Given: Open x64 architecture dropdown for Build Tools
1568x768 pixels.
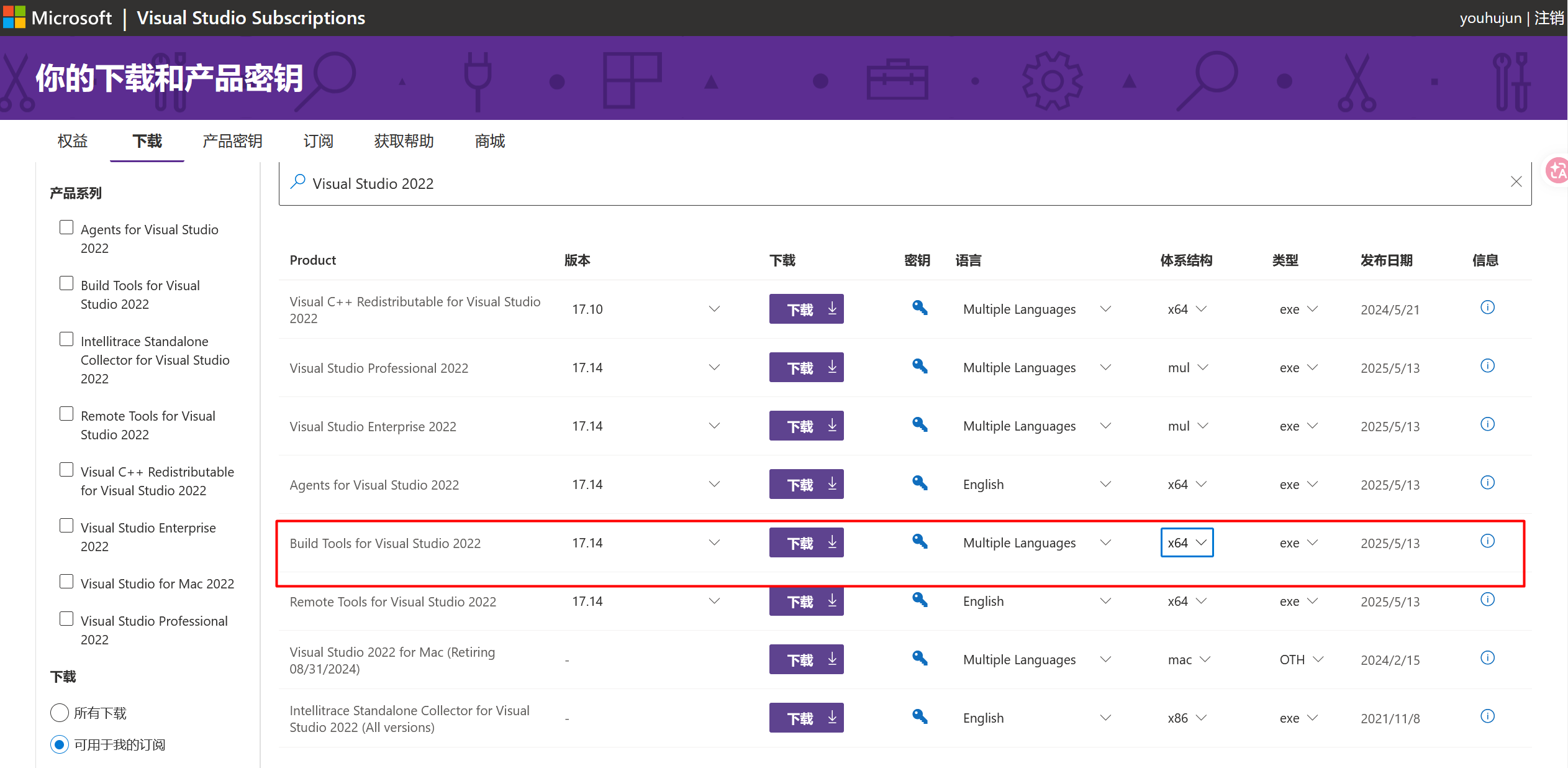Looking at the screenshot, I should 1187,542.
